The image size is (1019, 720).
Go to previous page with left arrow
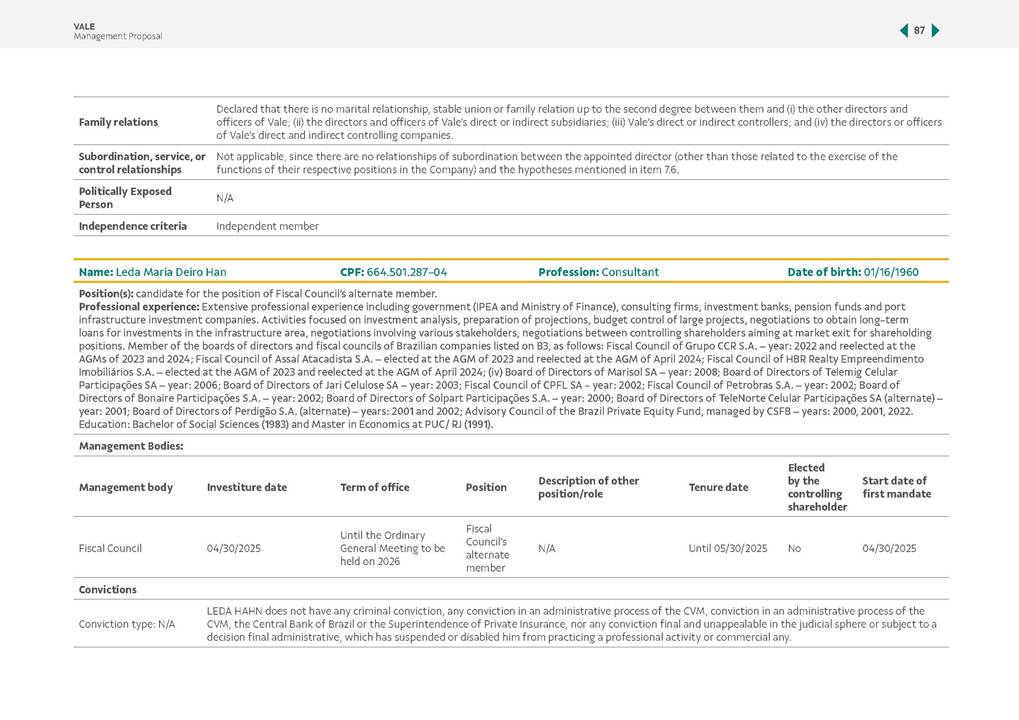pos(904,31)
